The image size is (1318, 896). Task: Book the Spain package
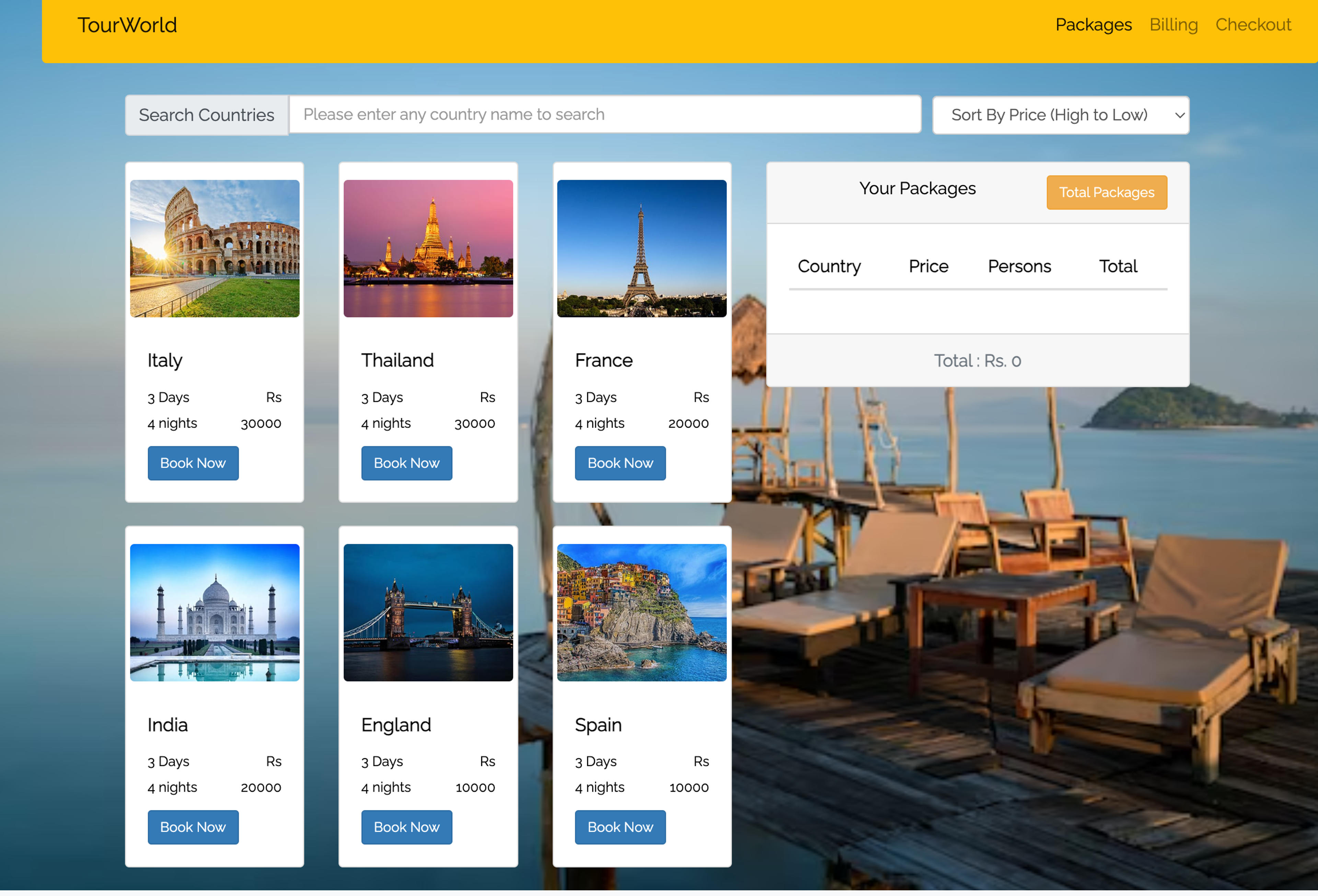pos(620,827)
